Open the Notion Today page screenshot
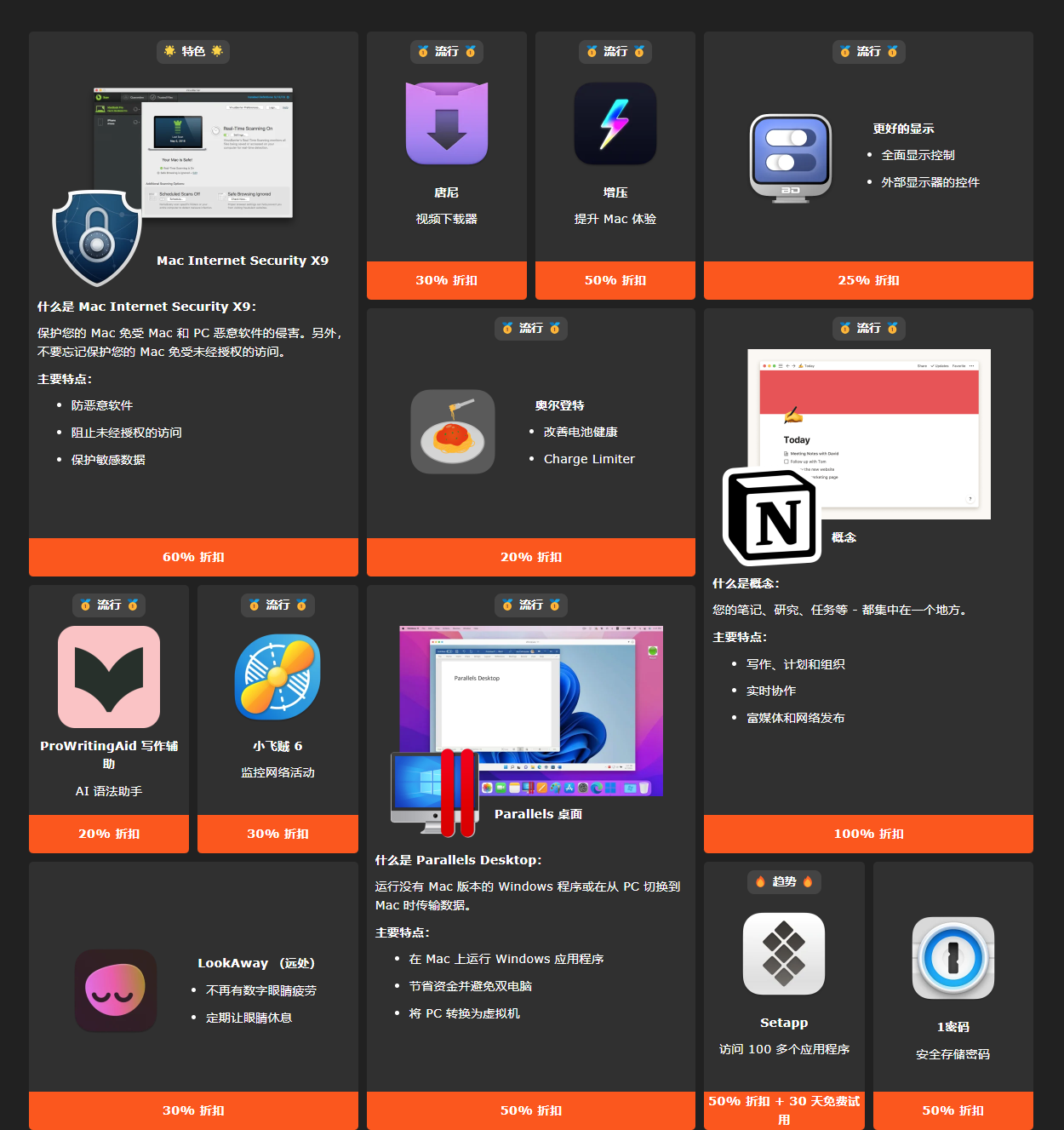 pos(869,434)
